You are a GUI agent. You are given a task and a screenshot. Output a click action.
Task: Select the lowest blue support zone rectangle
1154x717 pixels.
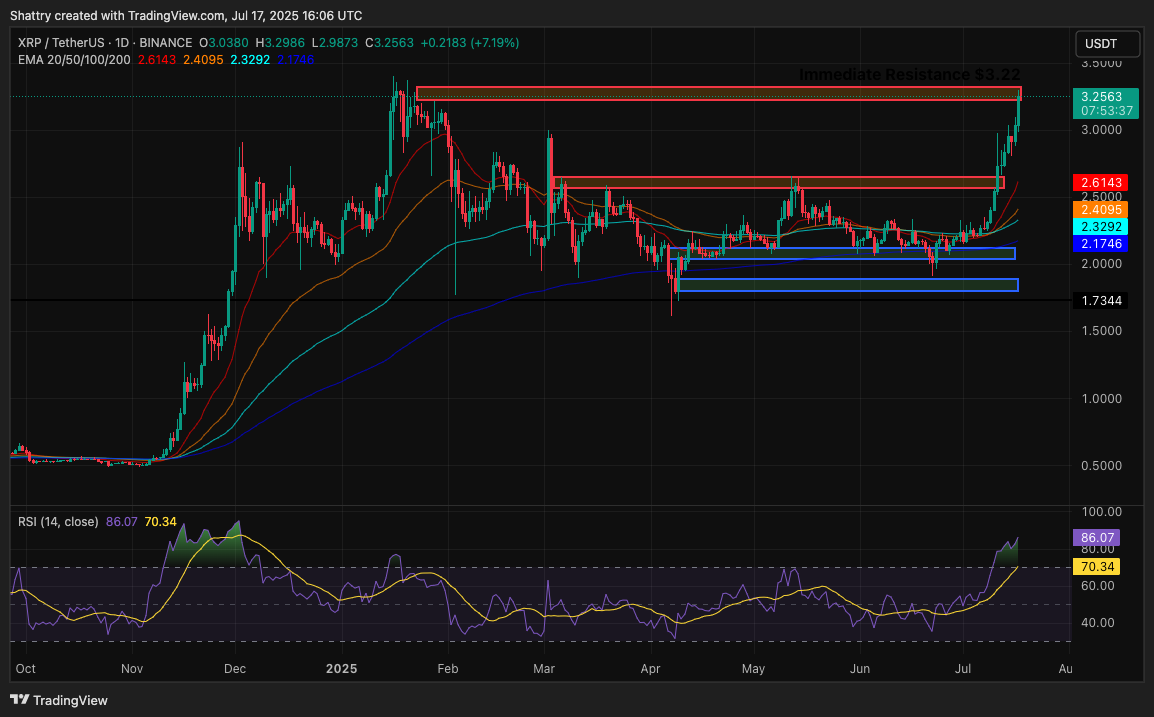[847, 285]
